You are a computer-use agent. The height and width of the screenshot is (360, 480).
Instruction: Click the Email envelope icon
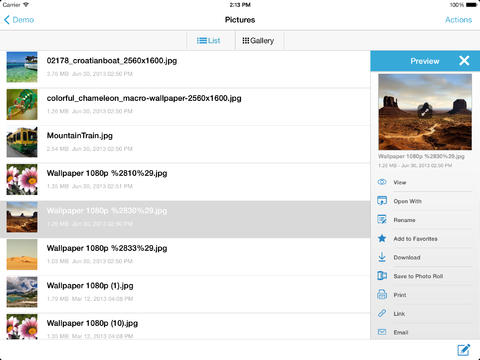382,332
